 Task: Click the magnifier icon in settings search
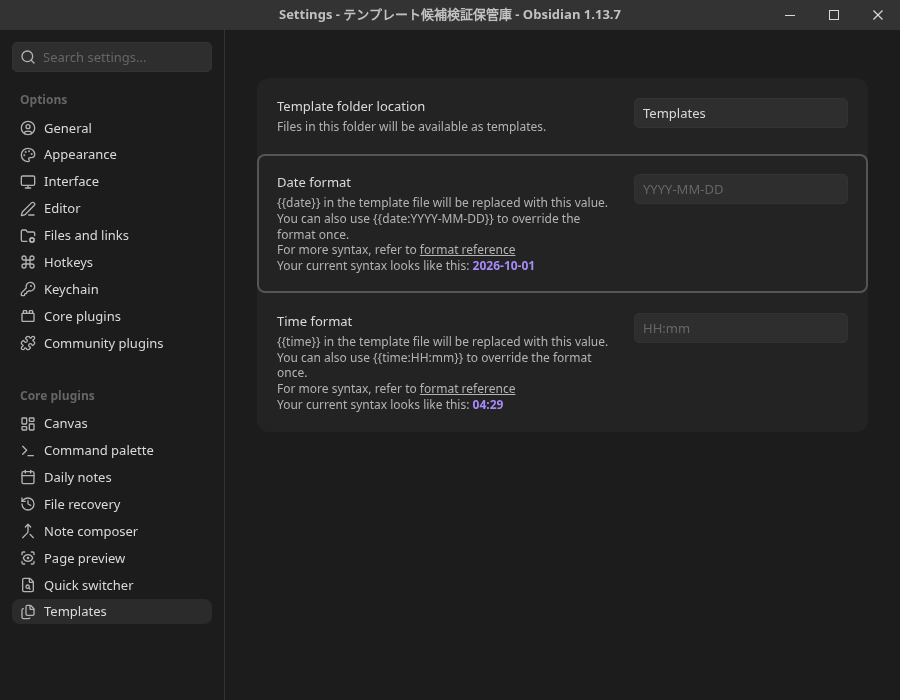click(x=28, y=57)
